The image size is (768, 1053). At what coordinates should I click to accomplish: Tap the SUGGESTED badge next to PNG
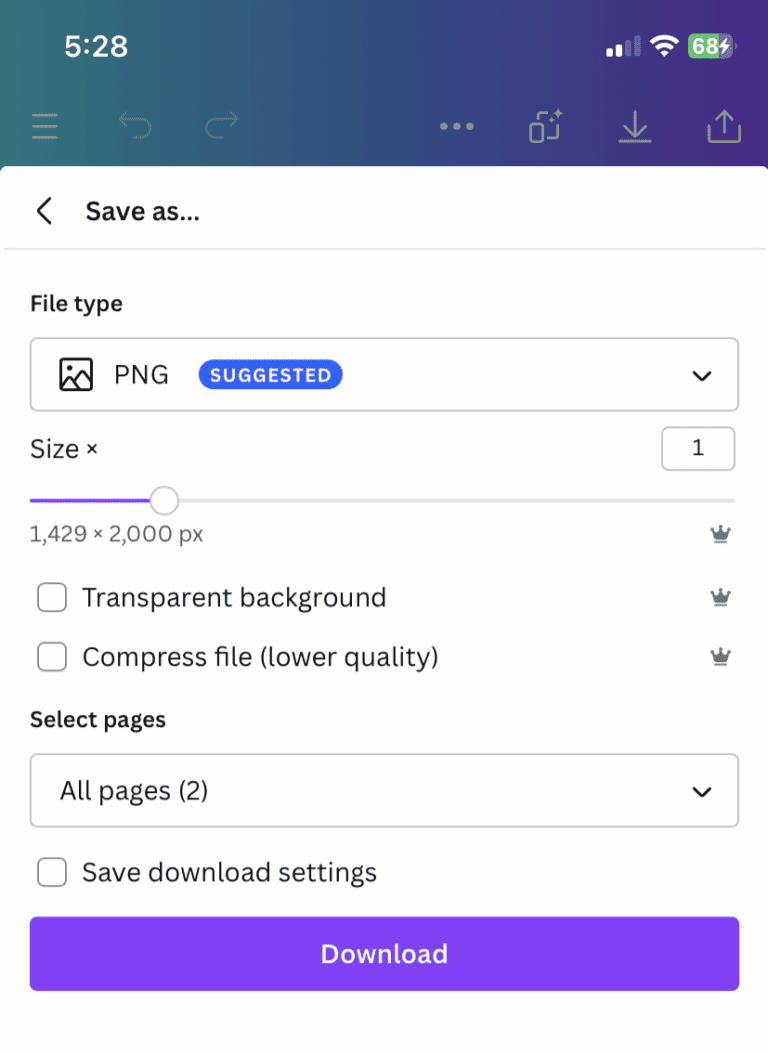pyautogui.click(x=269, y=374)
